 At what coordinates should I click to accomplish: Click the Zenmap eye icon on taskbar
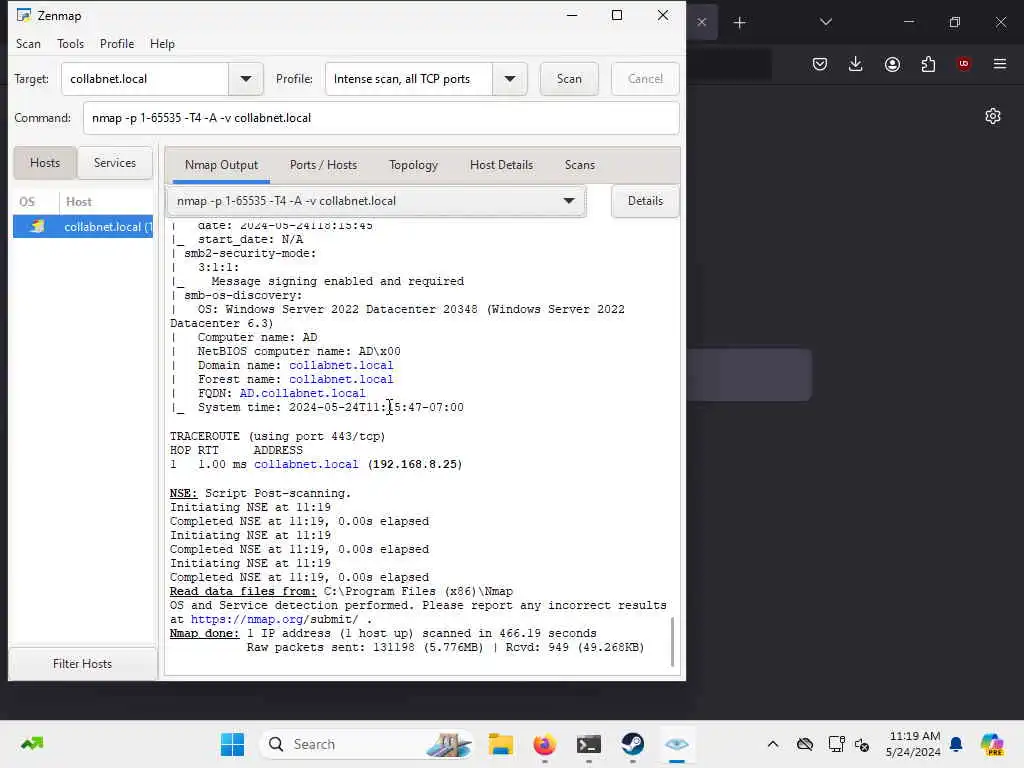pyautogui.click(x=677, y=744)
